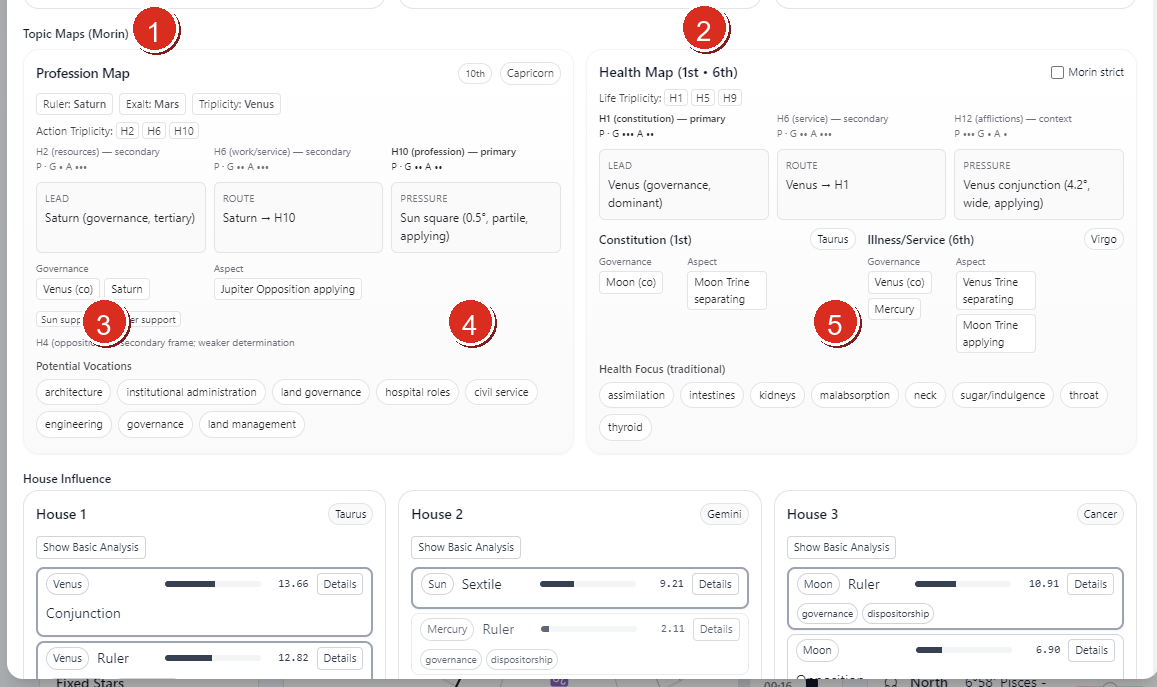
Task: Click the H1 chip in Life Triplicity
Action: [676, 97]
